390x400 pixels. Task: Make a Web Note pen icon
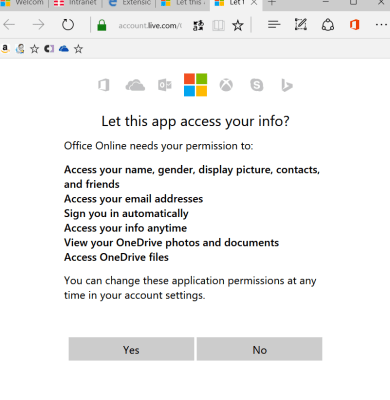click(x=301, y=25)
